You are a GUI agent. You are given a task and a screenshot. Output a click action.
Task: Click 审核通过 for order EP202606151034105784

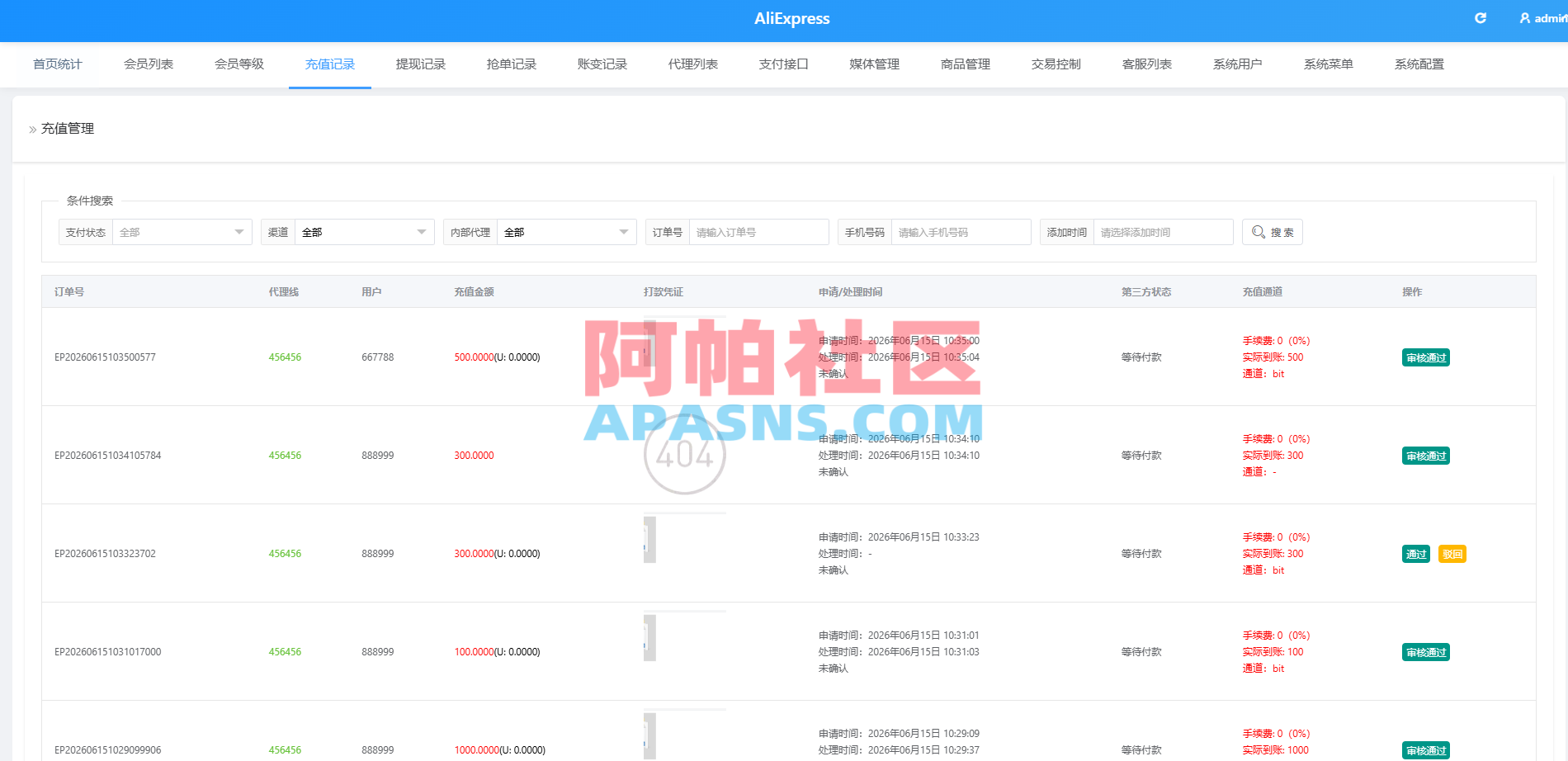[x=1426, y=456]
